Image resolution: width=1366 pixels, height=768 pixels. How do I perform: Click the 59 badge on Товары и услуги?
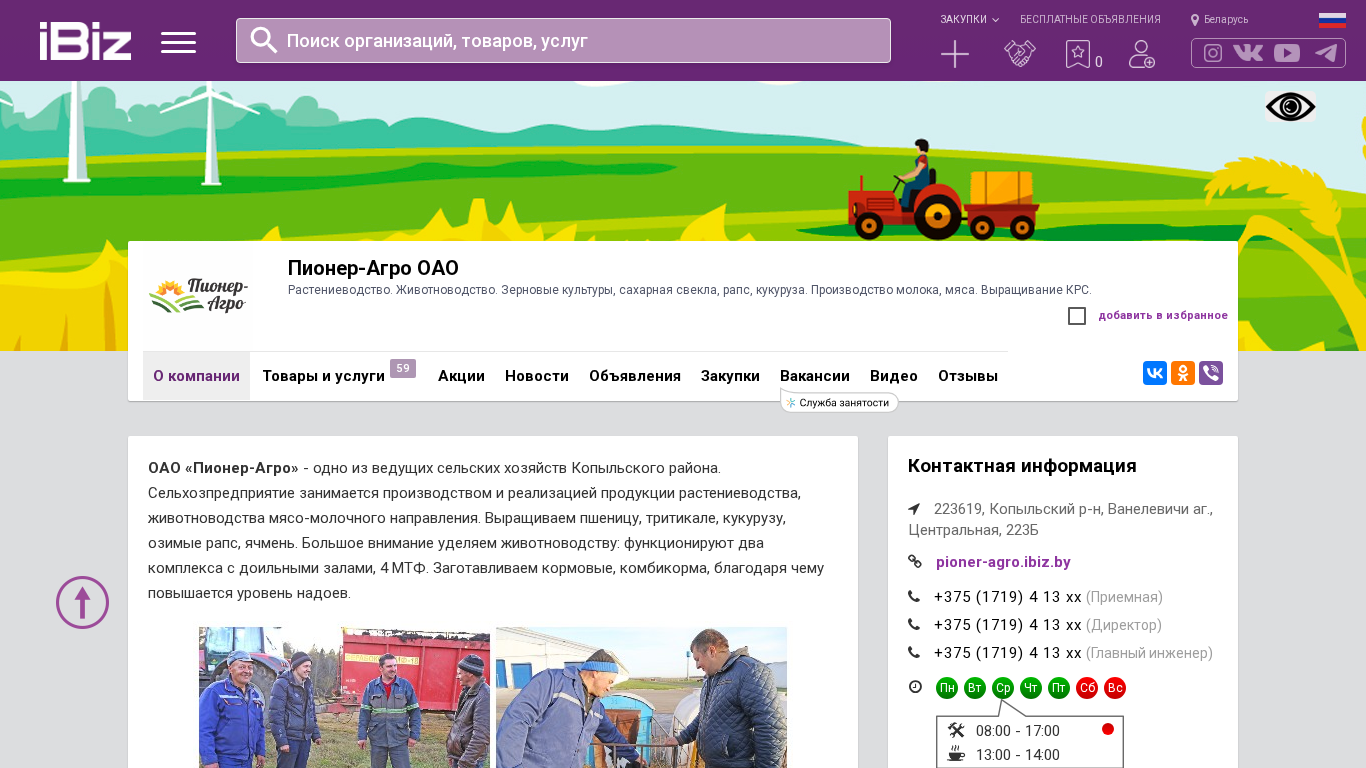coord(403,368)
